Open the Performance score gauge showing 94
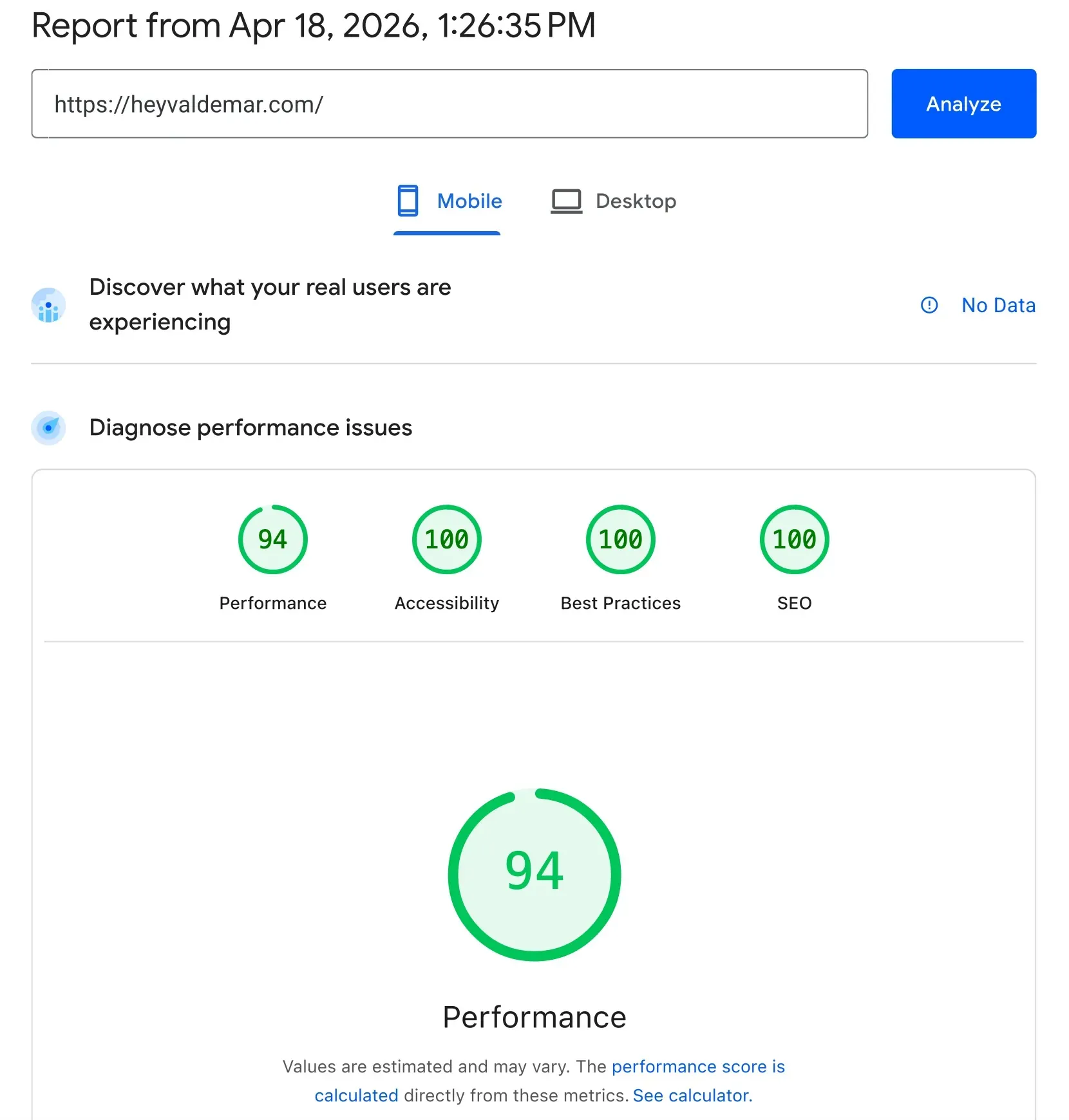Screen dimensions: 1069x1120 [272, 539]
